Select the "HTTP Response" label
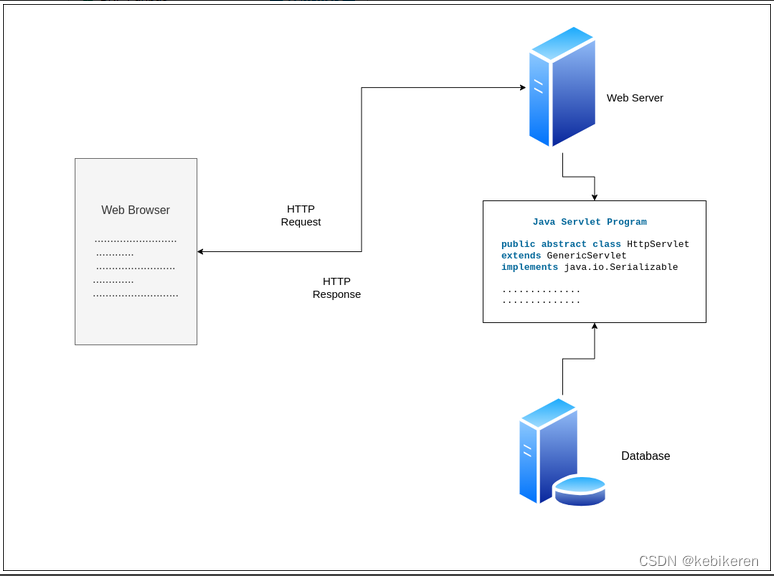The image size is (774, 576). pos(337,288)
